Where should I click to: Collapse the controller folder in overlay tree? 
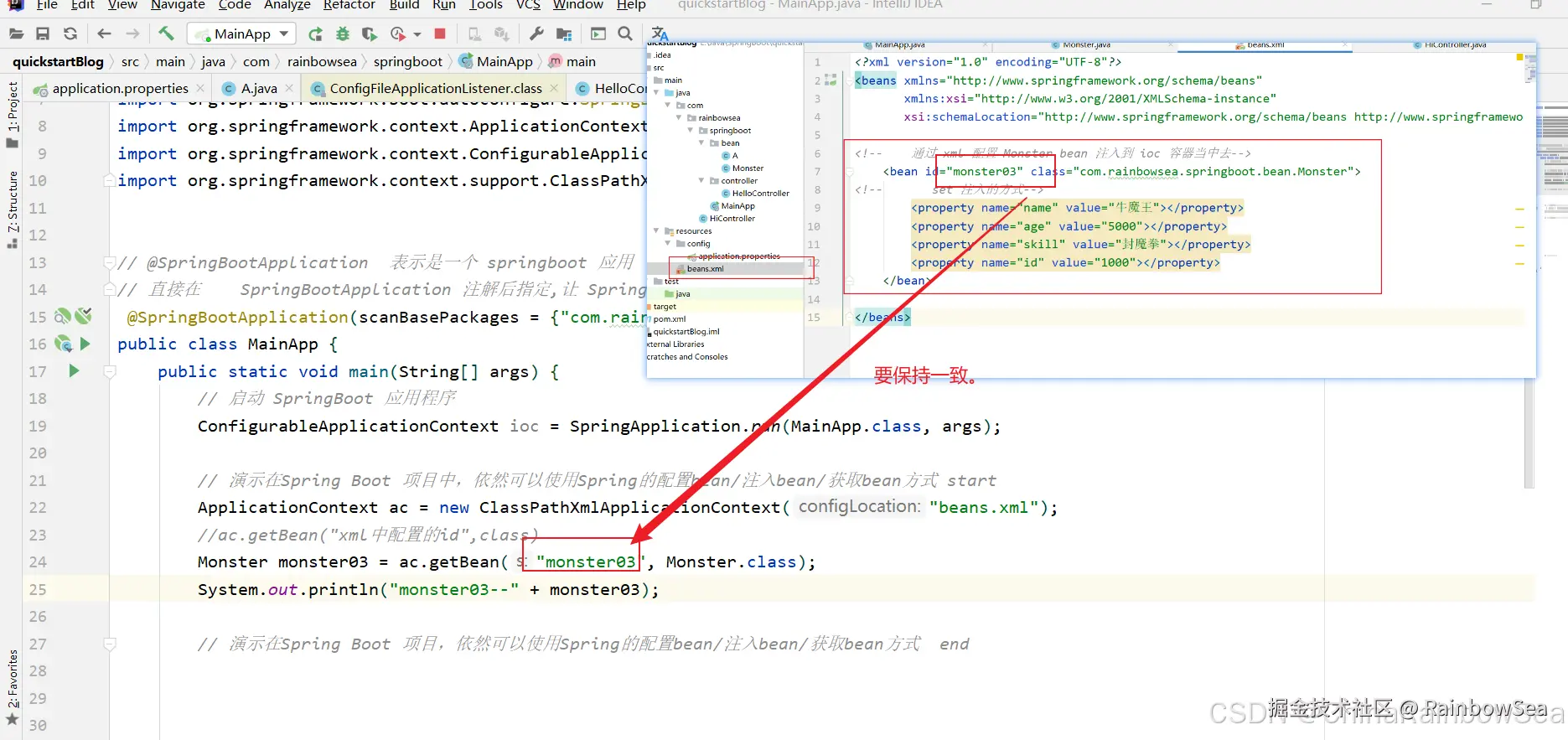[701, 181]
